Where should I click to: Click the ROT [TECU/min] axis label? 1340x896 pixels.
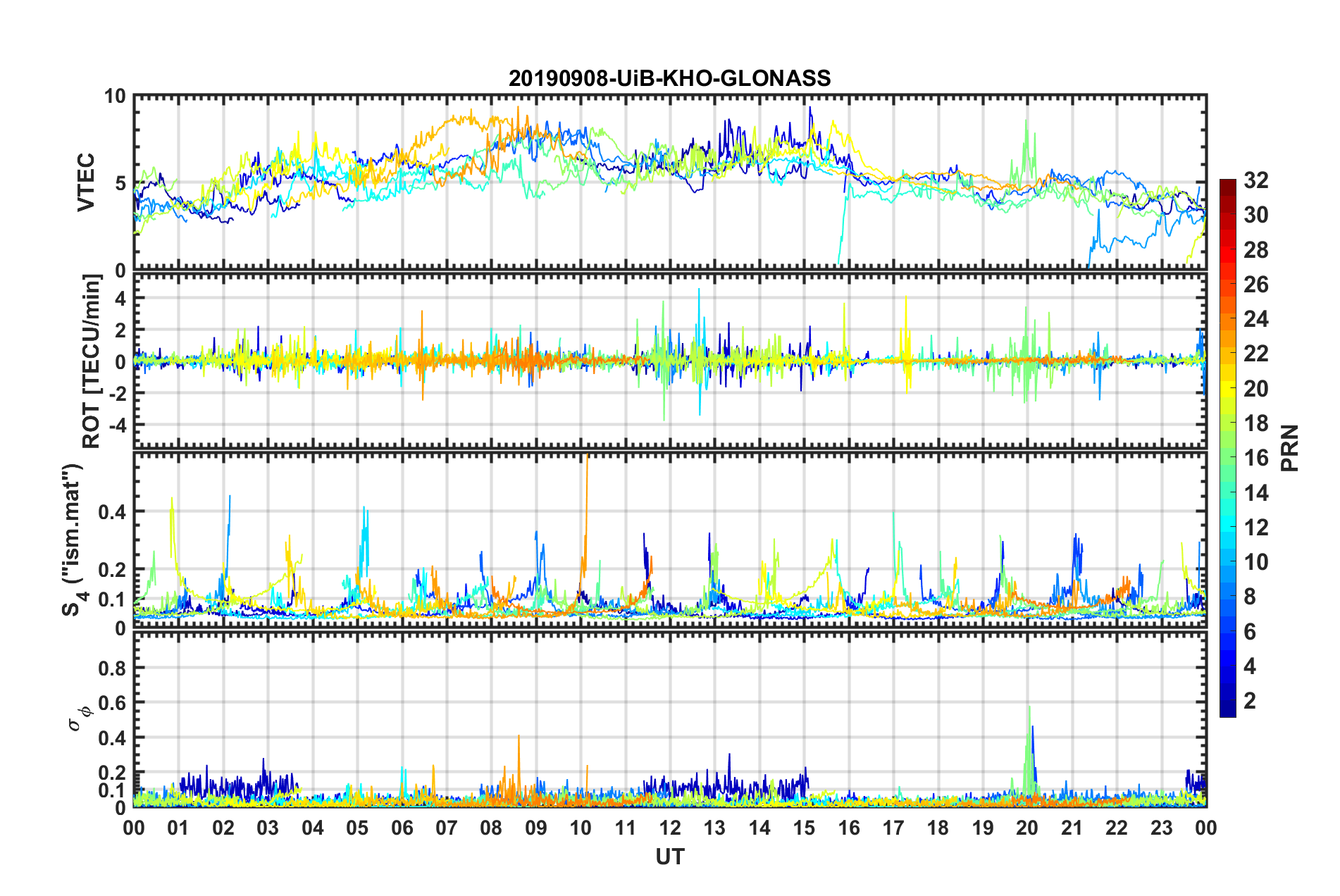click(92, 361)
